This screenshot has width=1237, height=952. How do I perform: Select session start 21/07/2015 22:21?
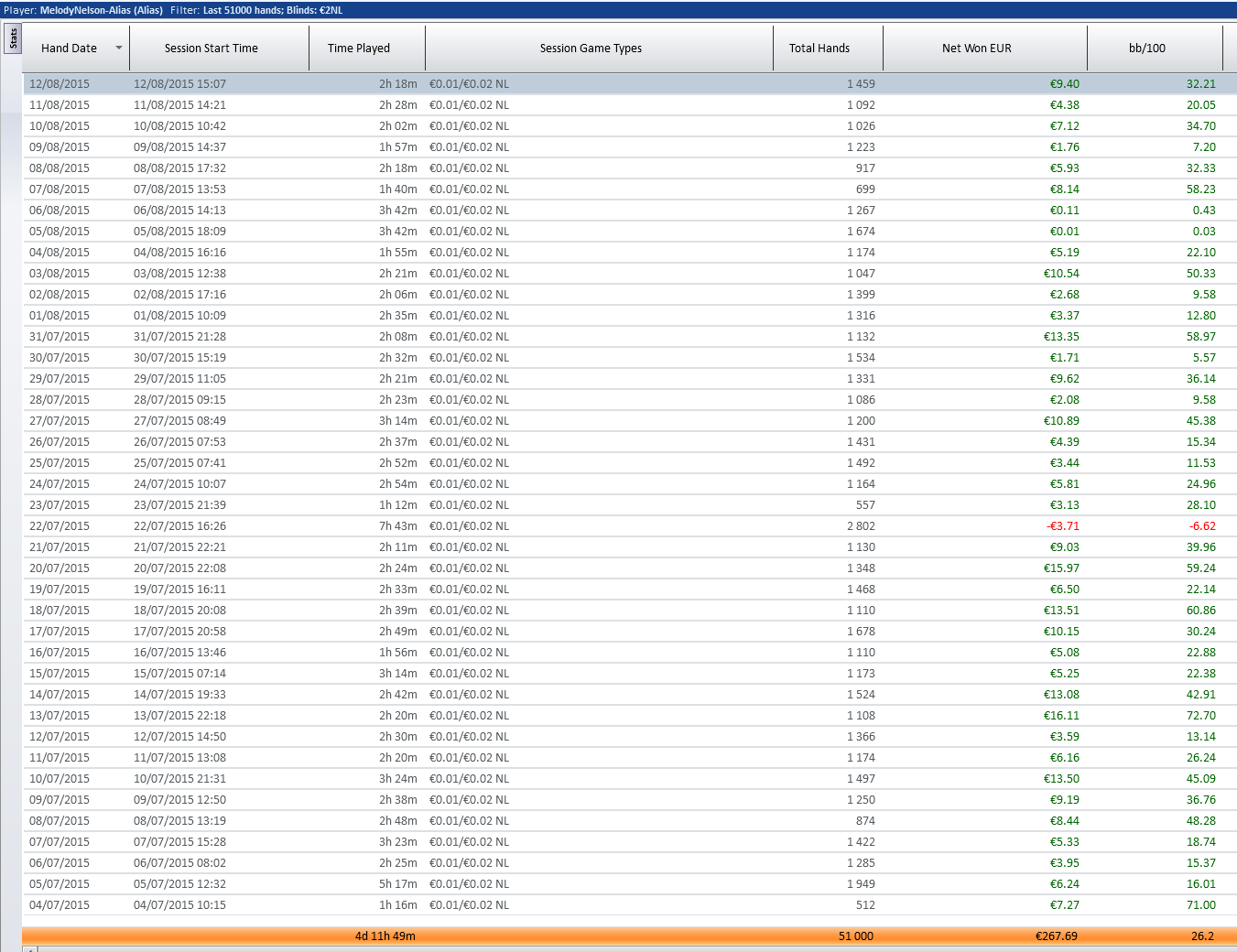pyautogui.click(x=179, y=547)
